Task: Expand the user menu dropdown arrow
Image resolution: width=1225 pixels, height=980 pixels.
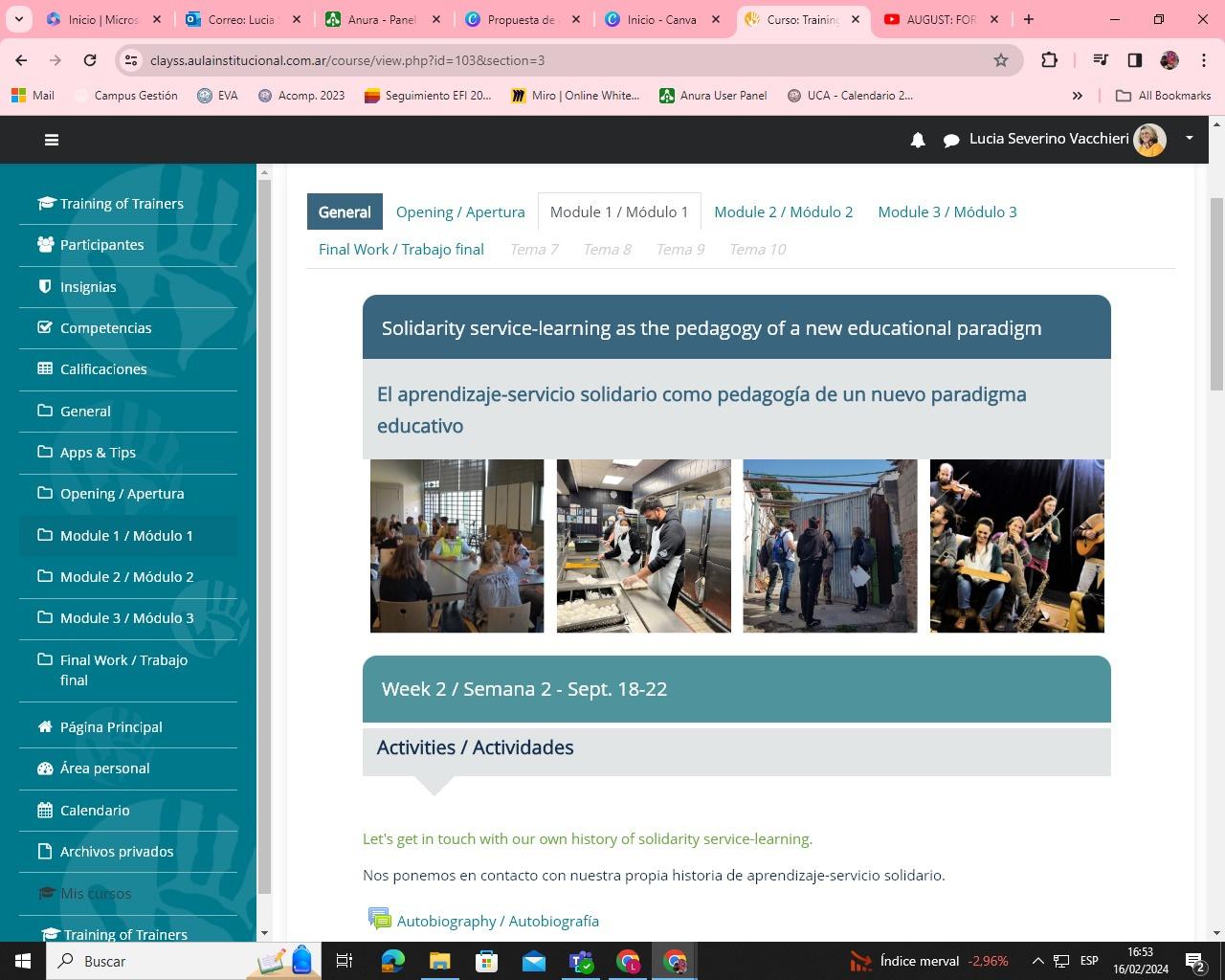Action: click(x=1190, y=138)
